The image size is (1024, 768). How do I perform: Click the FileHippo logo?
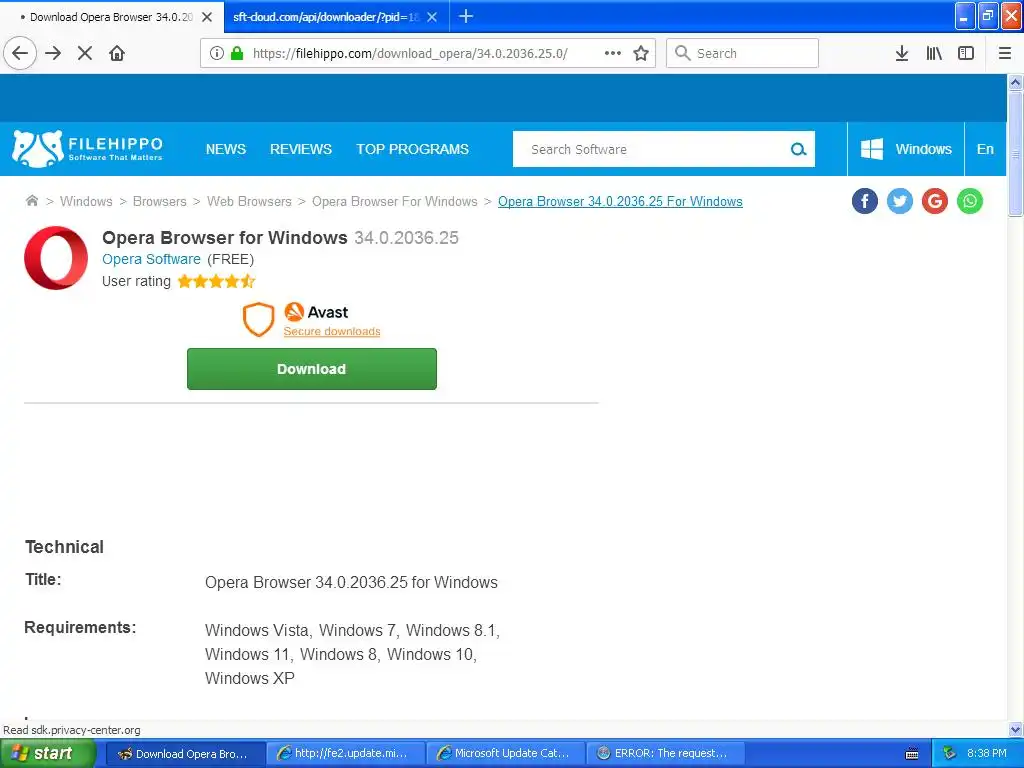[87, 148]
